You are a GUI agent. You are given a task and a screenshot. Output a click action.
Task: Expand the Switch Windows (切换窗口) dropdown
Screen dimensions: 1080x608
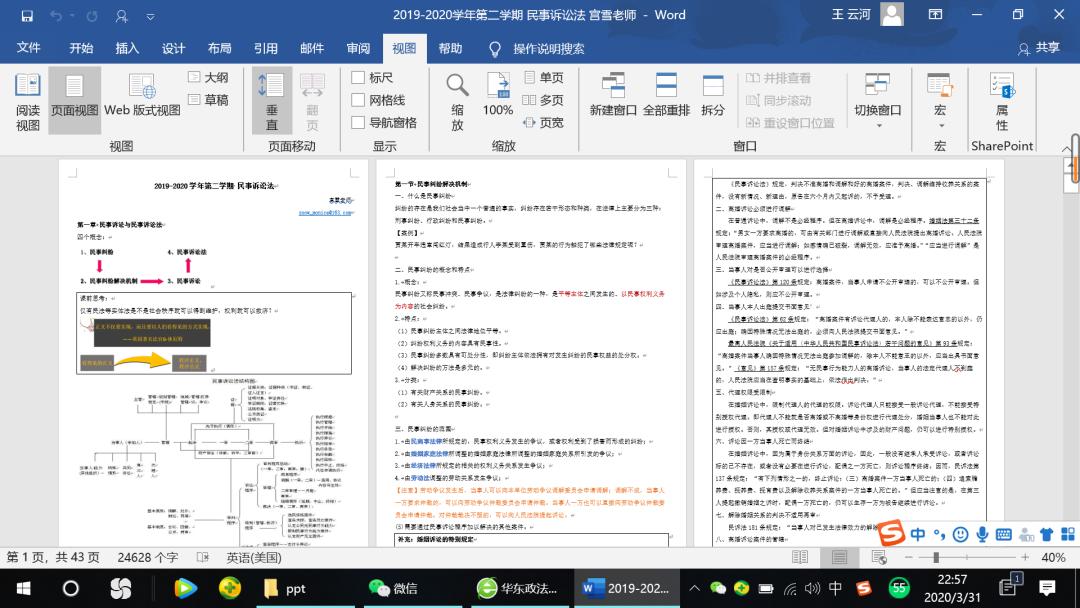(x=877, y=101)
